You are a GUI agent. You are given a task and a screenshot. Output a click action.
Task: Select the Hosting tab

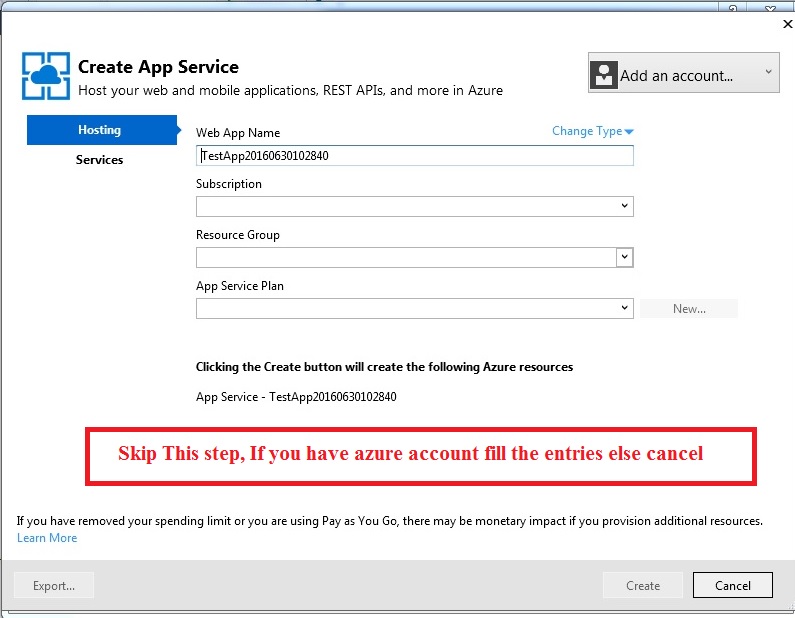(x=101, y=130)
